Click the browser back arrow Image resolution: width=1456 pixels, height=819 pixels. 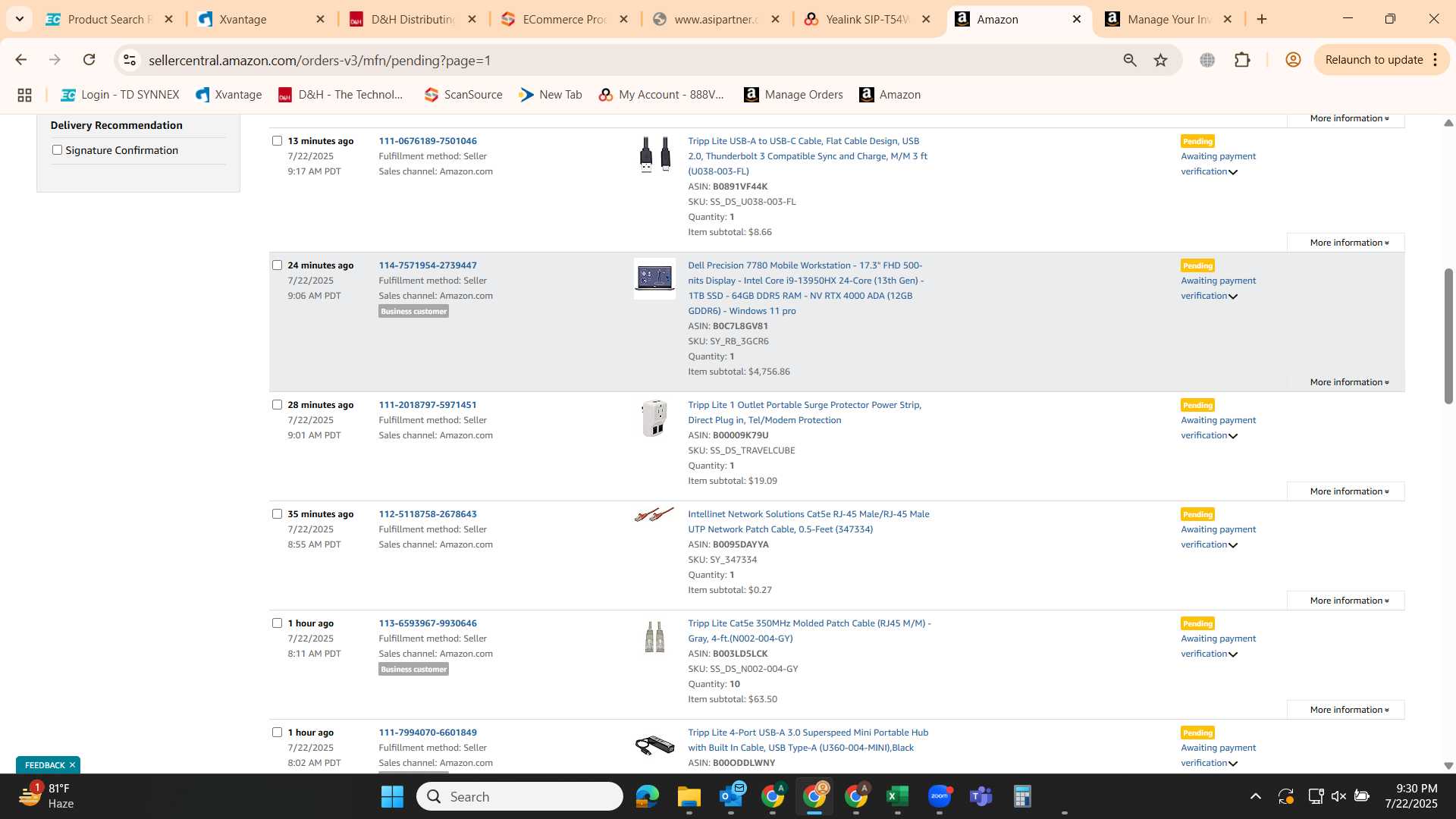[20, 60]
